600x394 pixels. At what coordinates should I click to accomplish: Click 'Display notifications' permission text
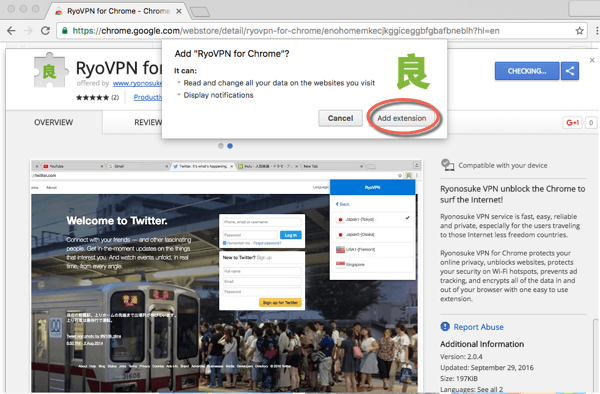(218, 95)
